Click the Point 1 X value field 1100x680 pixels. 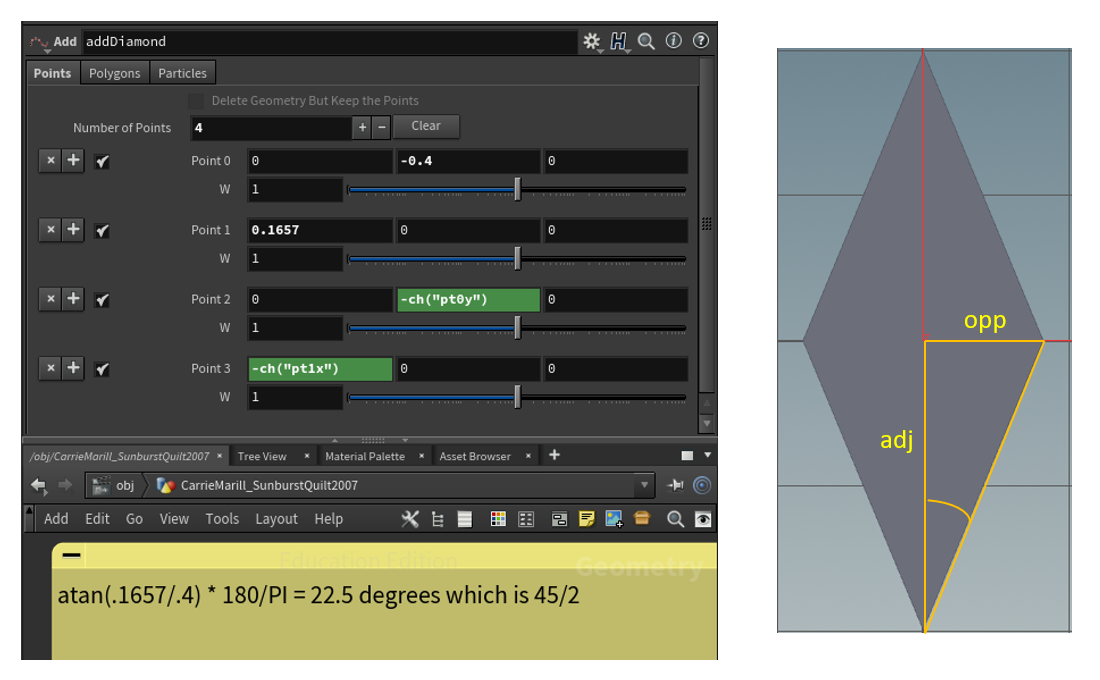[x=320, y=230]
